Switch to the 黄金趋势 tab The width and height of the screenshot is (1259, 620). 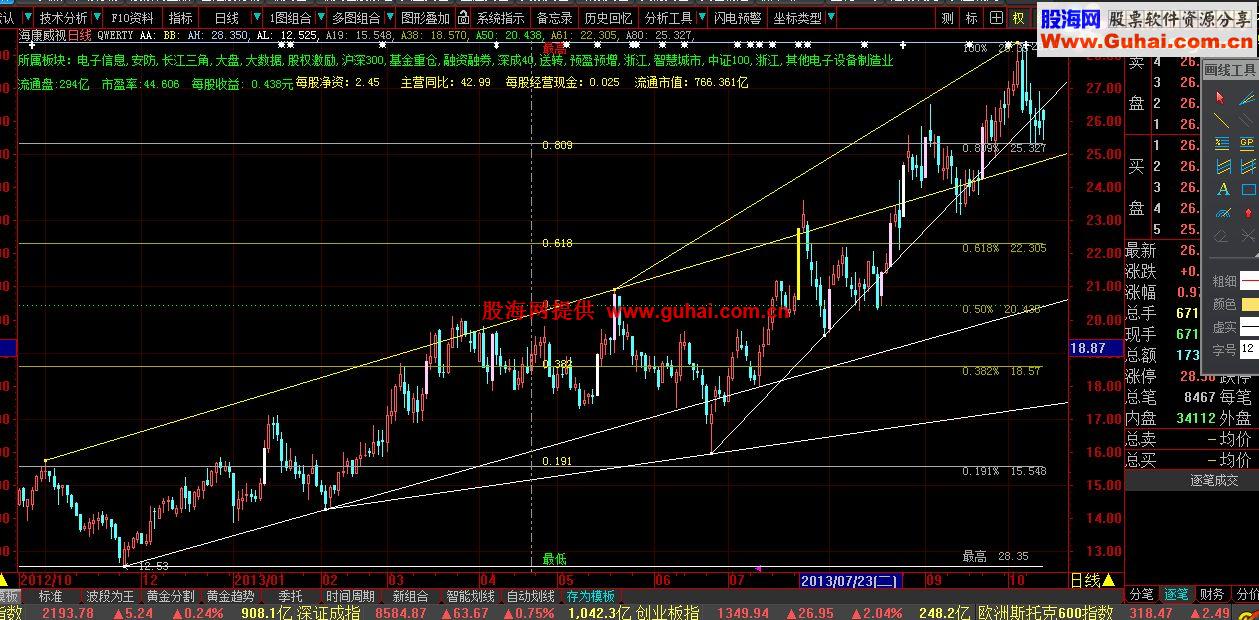230,596
